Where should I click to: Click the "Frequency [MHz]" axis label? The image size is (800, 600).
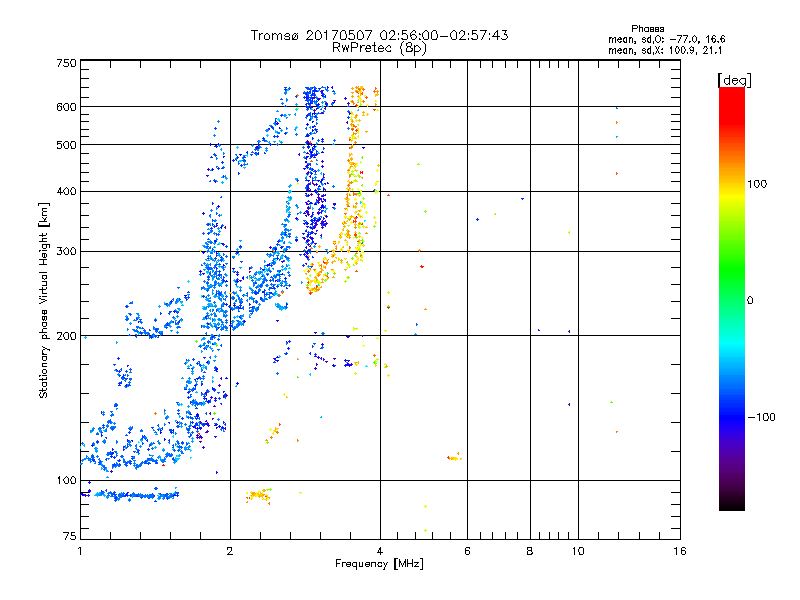[x=379, y=563]
